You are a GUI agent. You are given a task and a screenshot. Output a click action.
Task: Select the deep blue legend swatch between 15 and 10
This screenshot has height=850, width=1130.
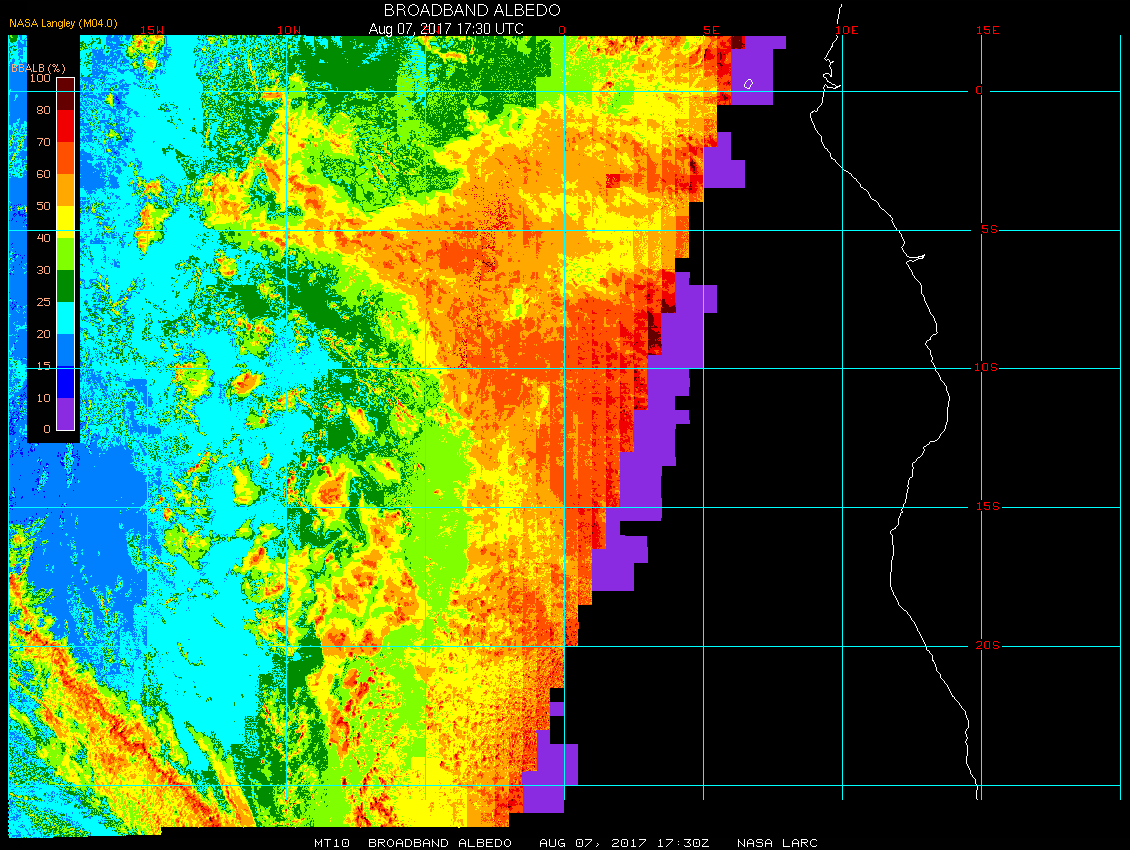coord(66,382)
